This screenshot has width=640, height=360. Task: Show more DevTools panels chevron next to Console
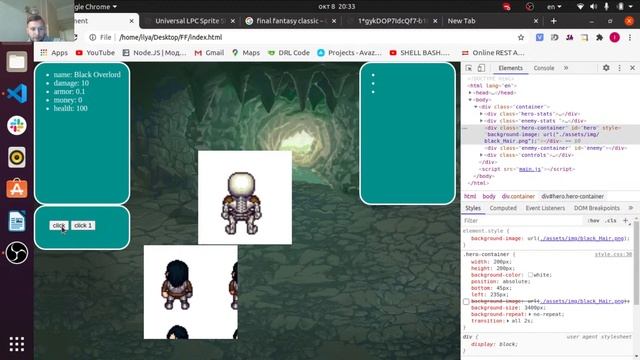pyautogui.click(x=566, y=68)
